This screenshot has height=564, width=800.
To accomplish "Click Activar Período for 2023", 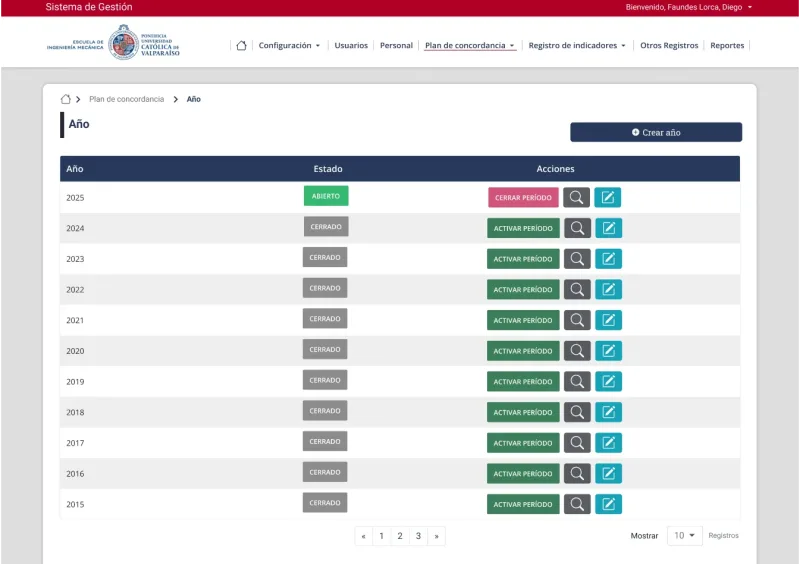I will pos(523,259).
